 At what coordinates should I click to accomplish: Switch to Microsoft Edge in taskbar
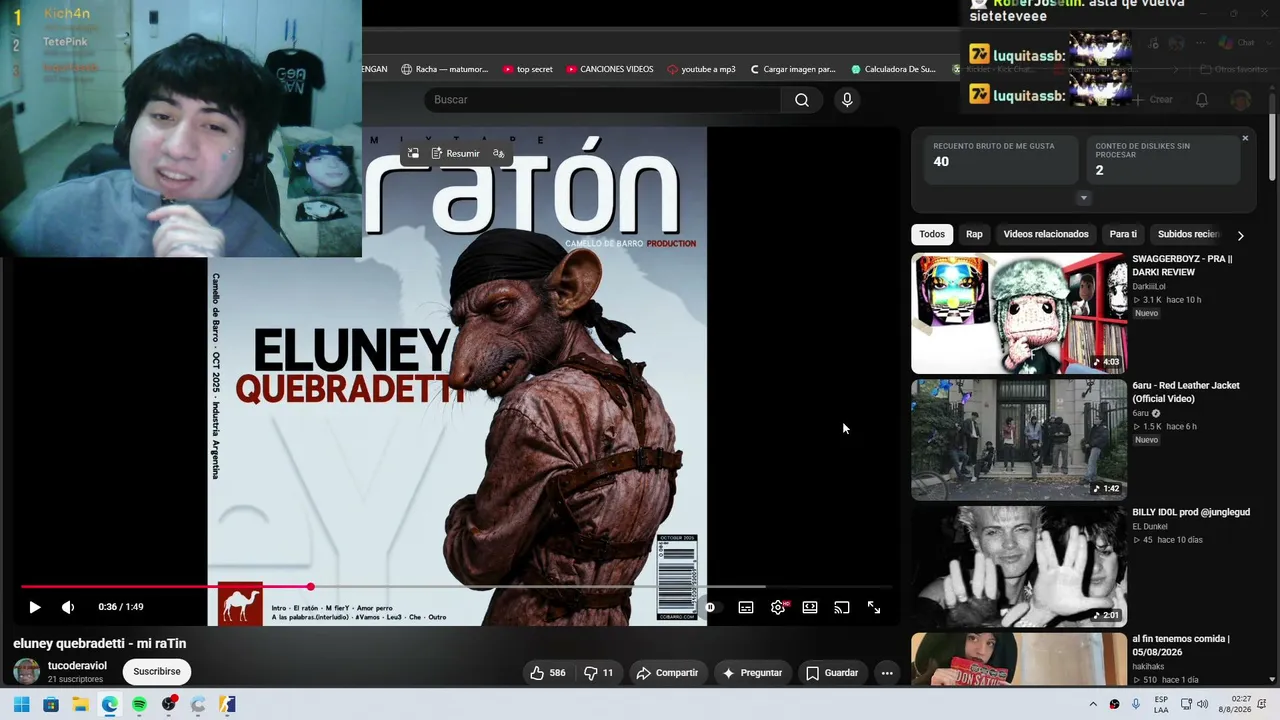coord(110,704)
